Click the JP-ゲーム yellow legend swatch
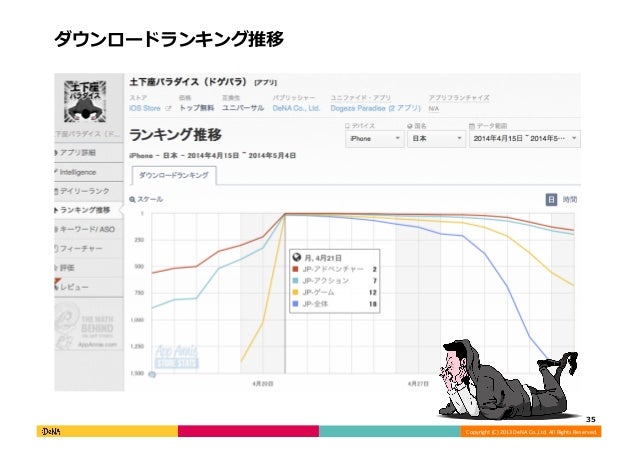 (x=295, y=292)
